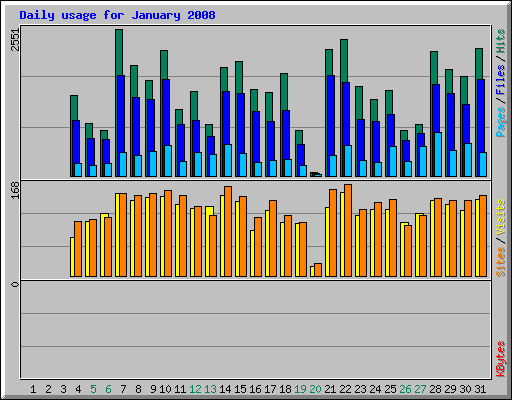Click day 29 on the x-axis
Image resolution: width=512 pixels, height=400 pixels.
(450, 389)
